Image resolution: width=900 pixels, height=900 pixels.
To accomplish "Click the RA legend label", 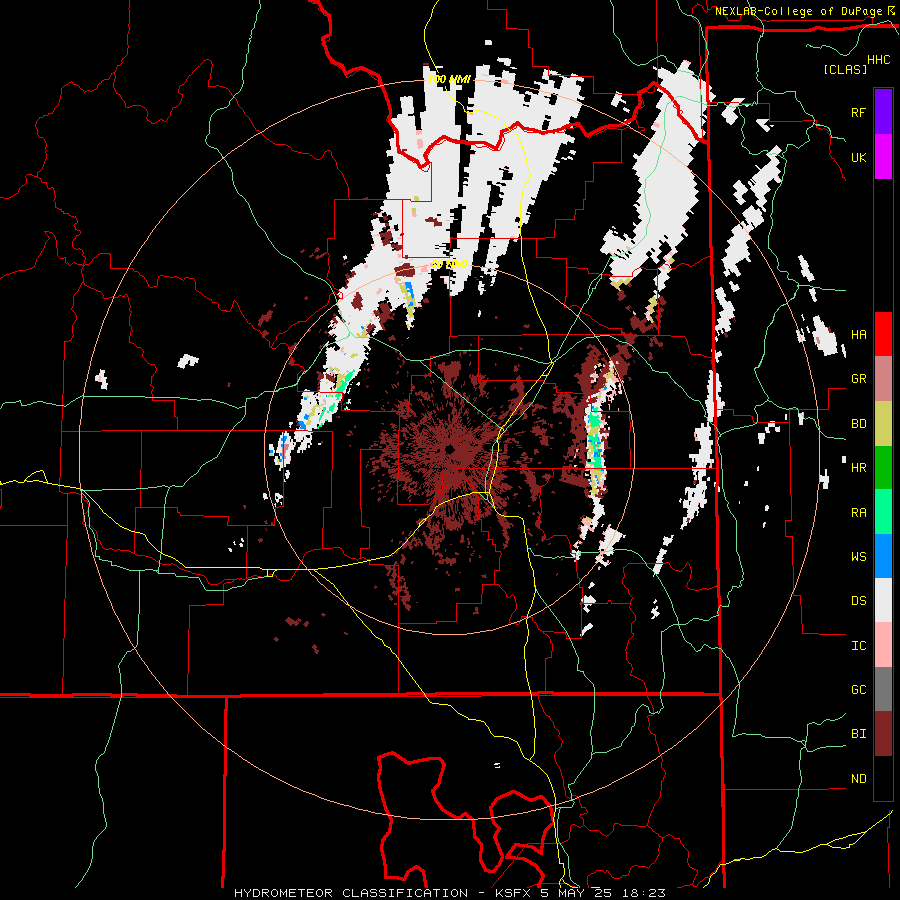I will (858, 513).
